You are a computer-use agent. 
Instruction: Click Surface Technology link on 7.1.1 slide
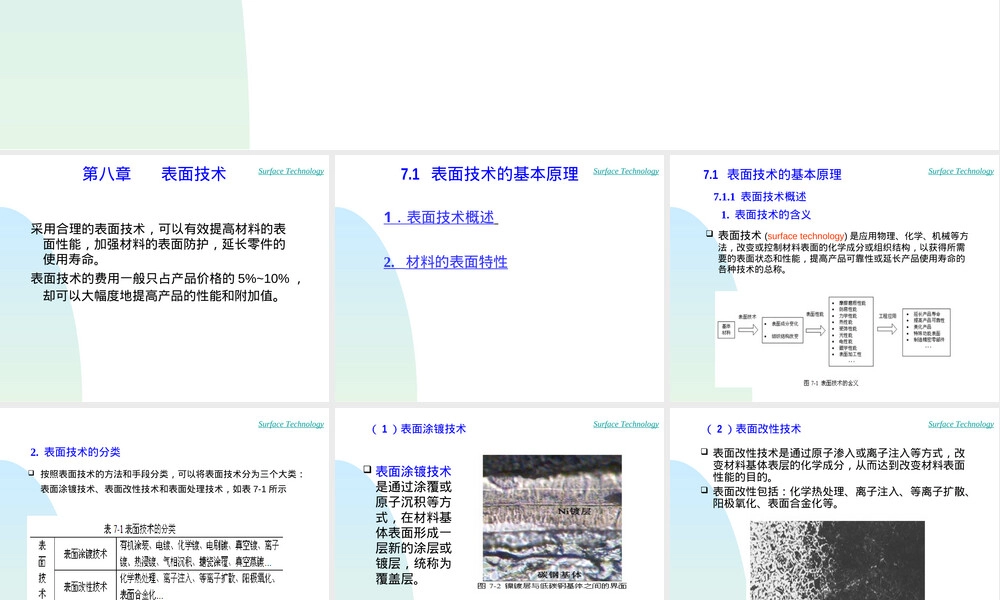960,171
